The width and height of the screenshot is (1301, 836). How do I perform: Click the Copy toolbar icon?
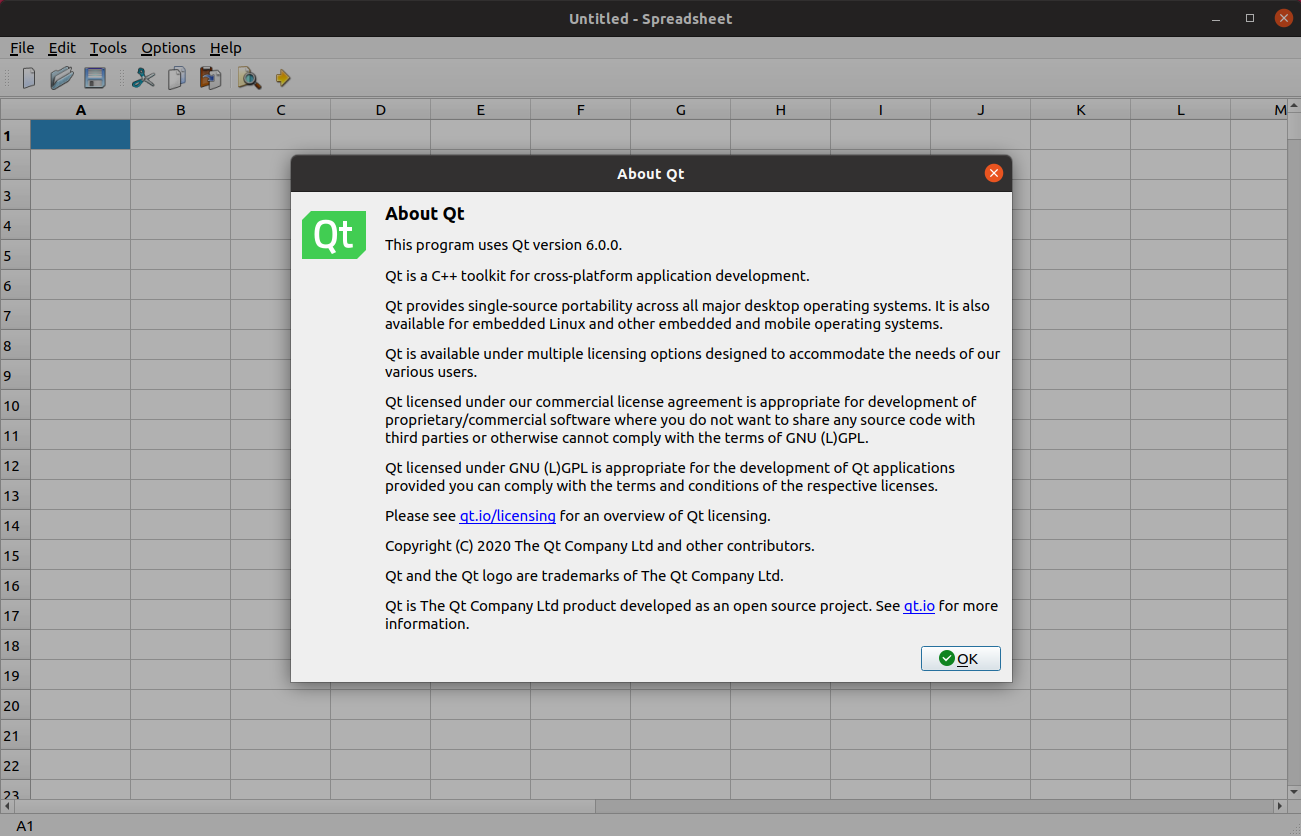point(177,78)
